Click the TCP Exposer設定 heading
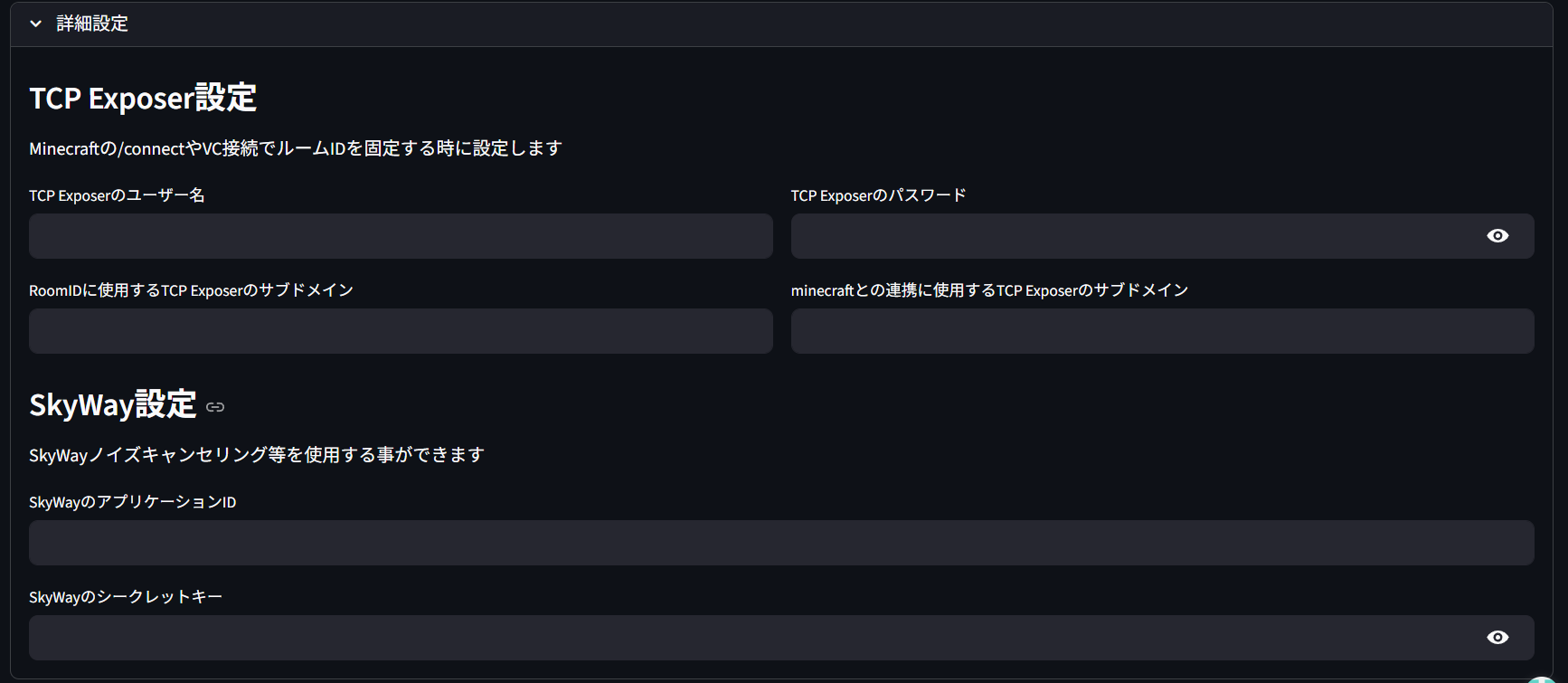 (143, 98)
